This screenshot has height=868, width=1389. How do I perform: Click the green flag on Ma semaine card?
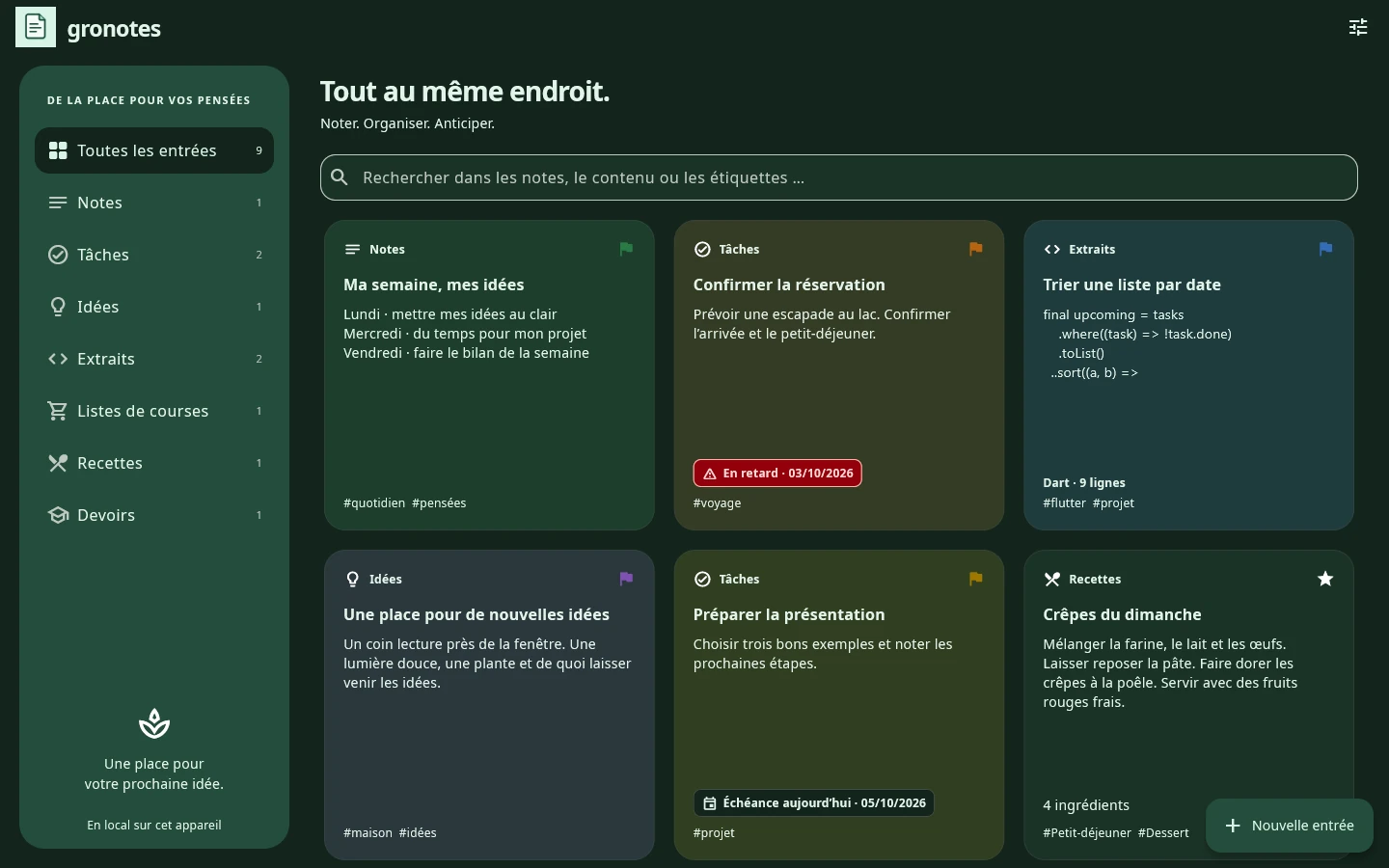click(x=626, y=249)
